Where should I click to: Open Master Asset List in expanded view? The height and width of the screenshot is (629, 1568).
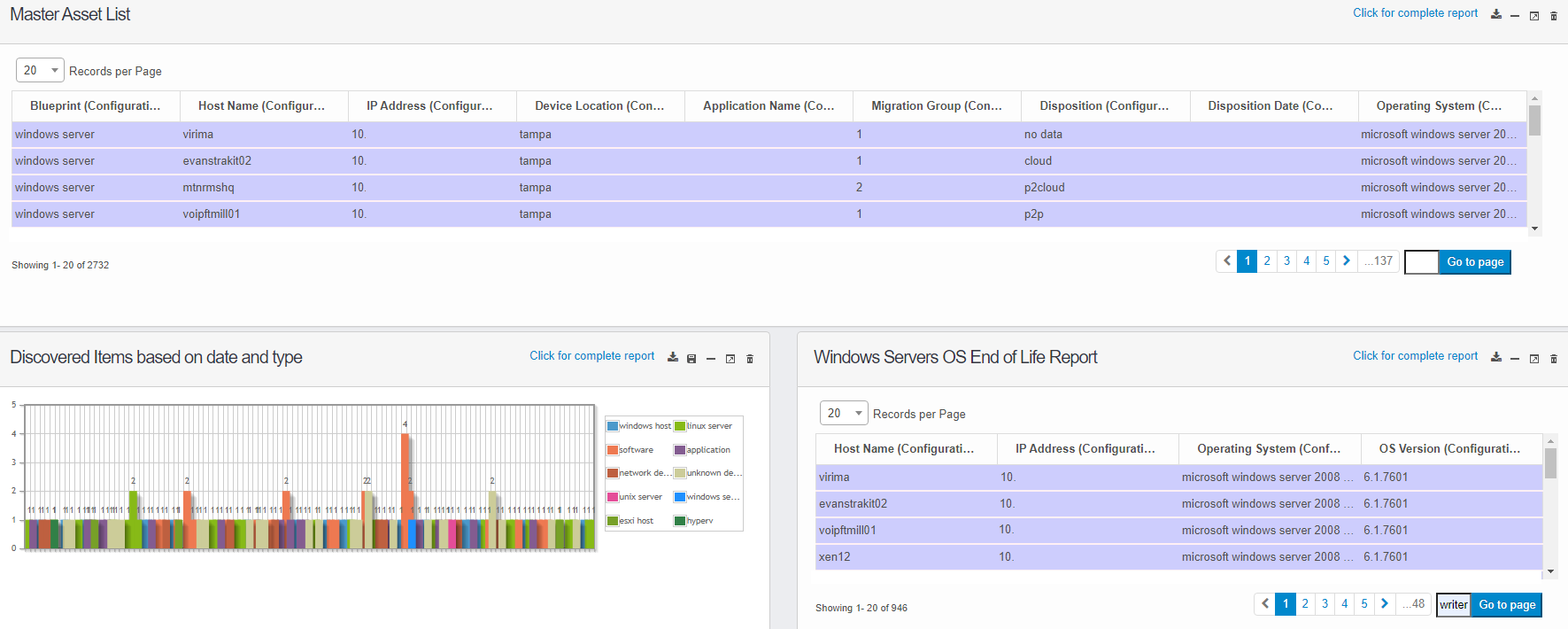(1534, 15)
